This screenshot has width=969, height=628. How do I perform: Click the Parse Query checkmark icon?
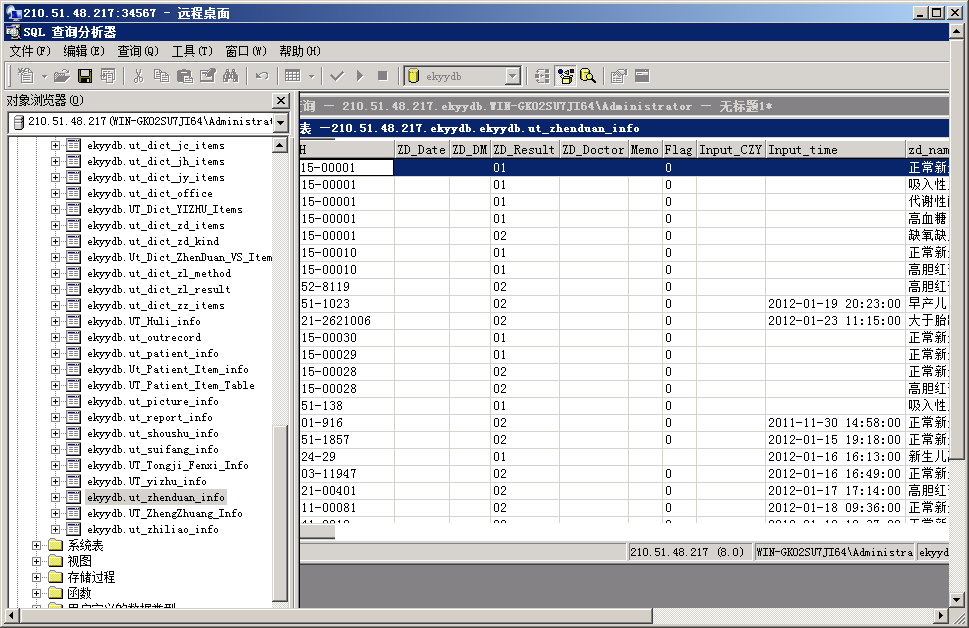pyautogui.click(x=337, y=76)
